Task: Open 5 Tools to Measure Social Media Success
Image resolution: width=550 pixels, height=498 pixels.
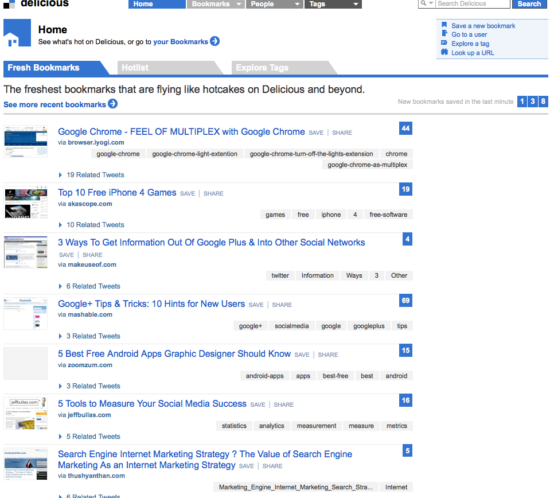Action: (152, 404)
